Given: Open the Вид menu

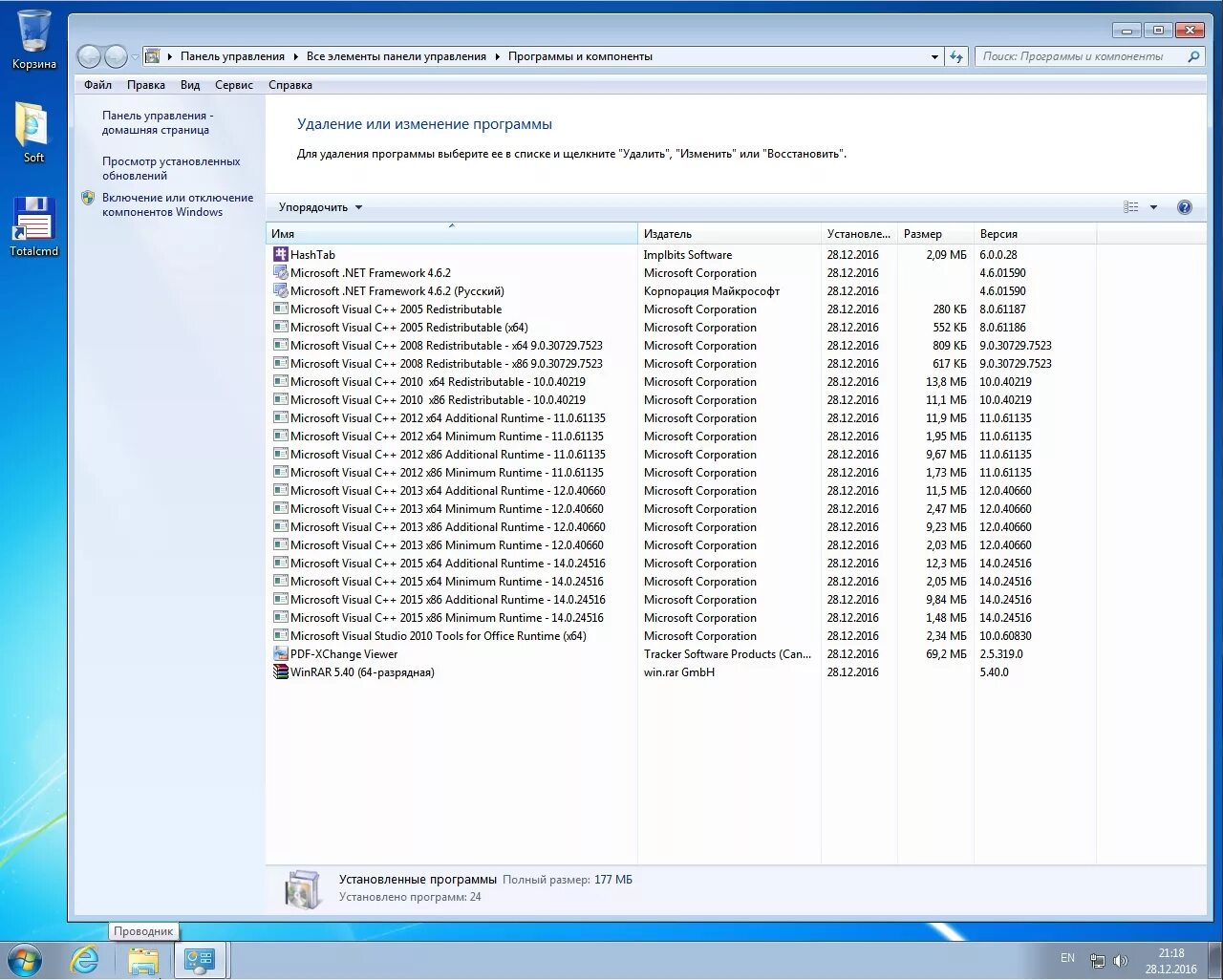Looking at the screenshot, I should click(190, 85).
